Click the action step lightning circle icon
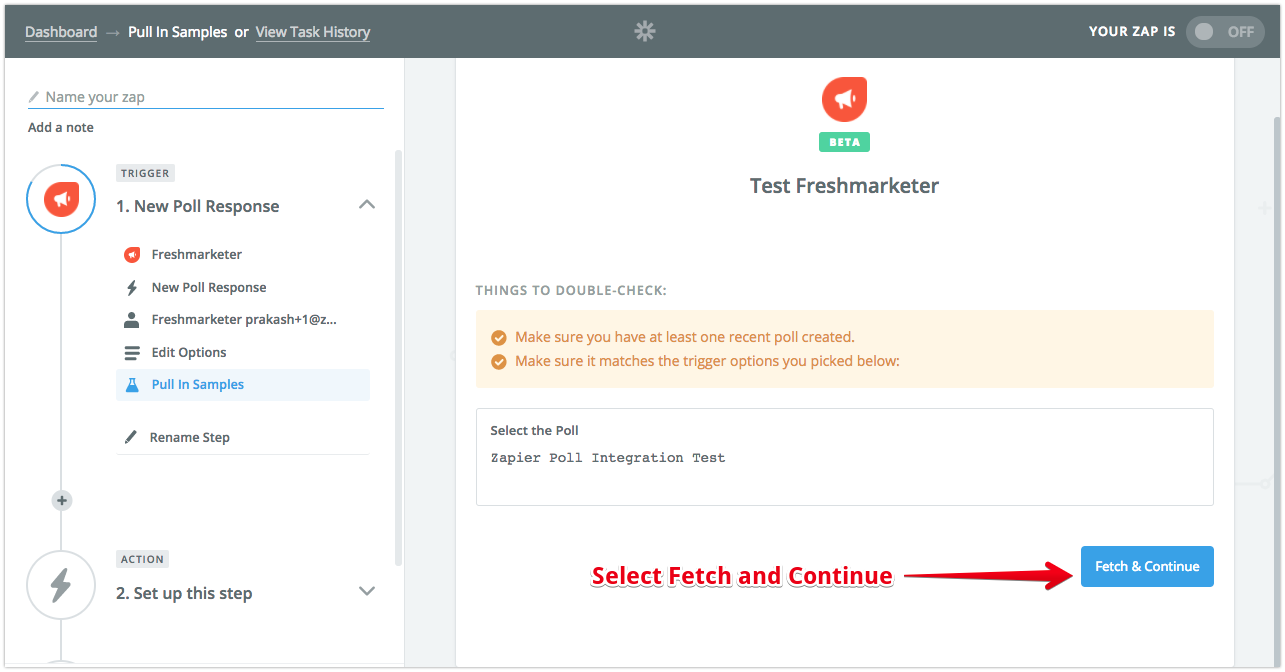This screenshot has height=672, width=1285. (x=61, y=586)
